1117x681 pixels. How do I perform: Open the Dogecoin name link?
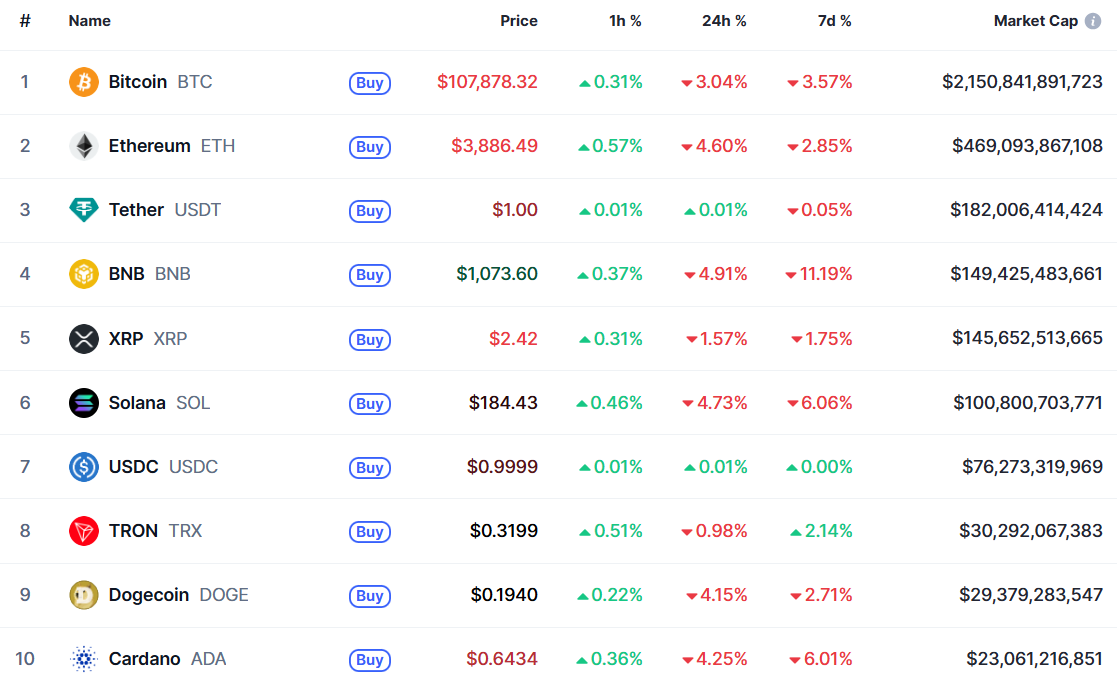[x=148, y=595]
